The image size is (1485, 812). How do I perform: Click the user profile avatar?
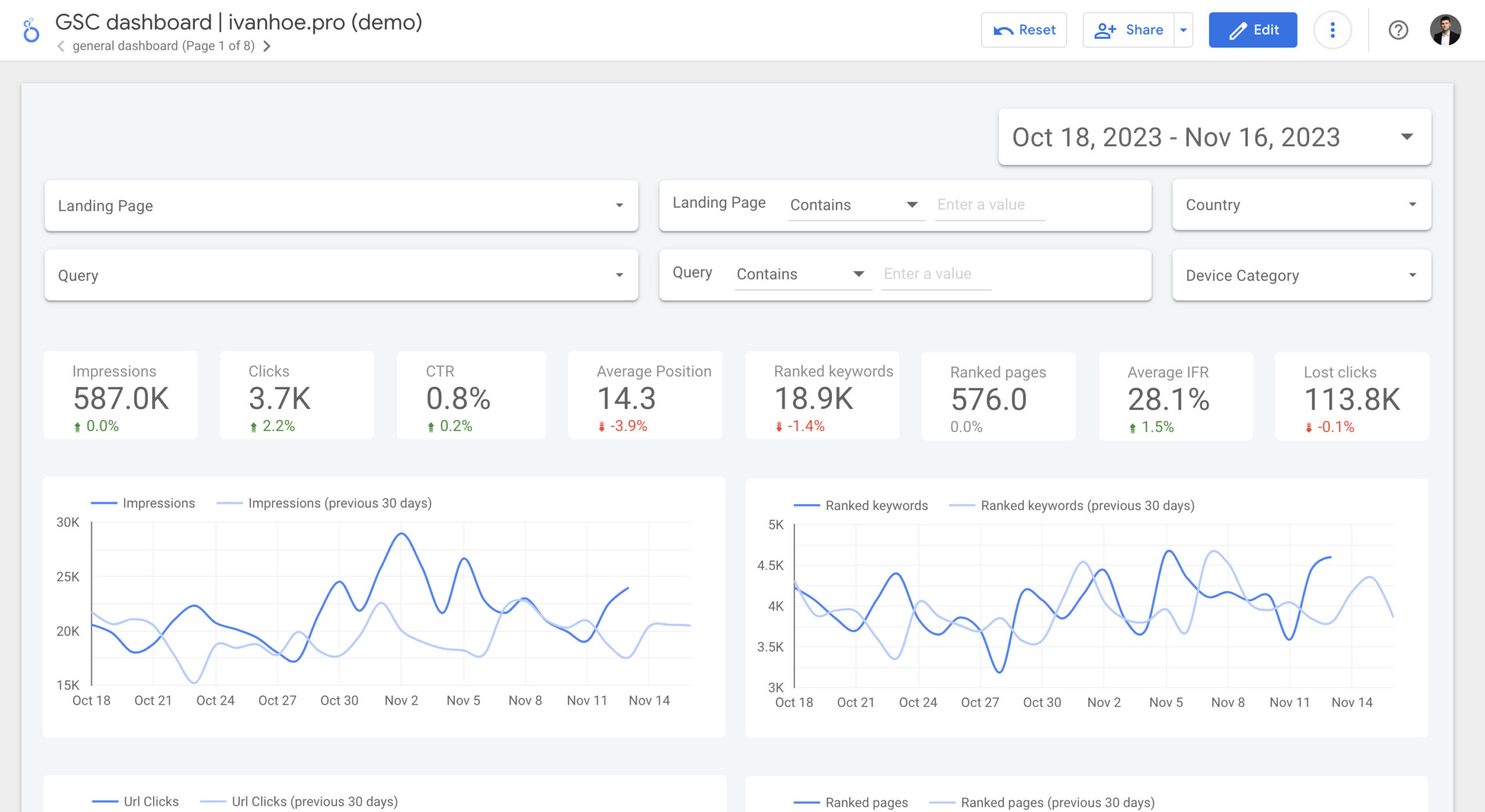[x=1444, y=30]
